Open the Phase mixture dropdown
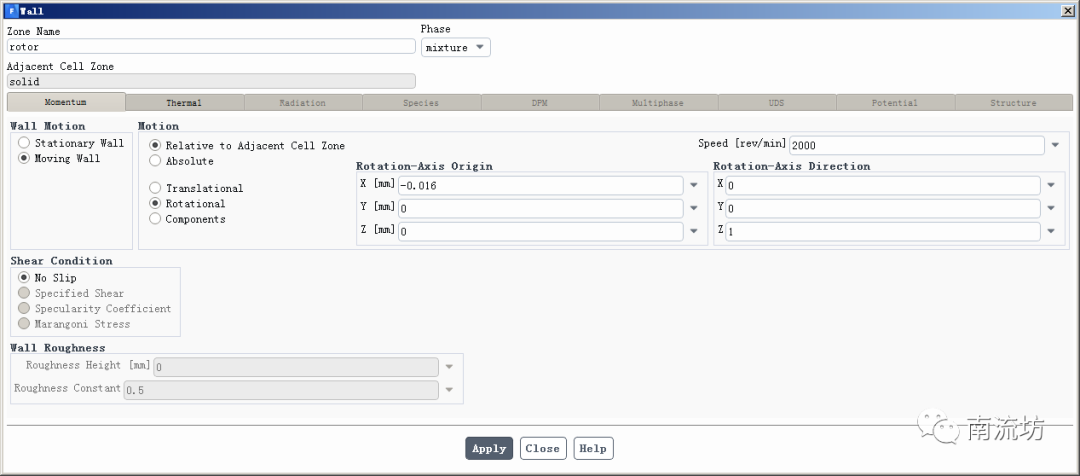Screen dimensions: 1080x476 456,48
